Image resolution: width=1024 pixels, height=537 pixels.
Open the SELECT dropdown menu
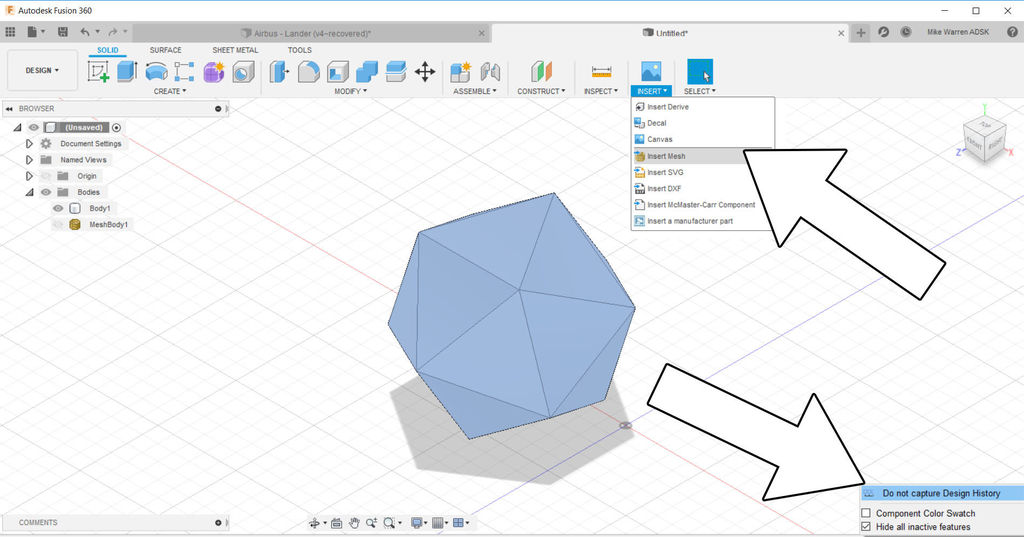(x=700, y=91)
